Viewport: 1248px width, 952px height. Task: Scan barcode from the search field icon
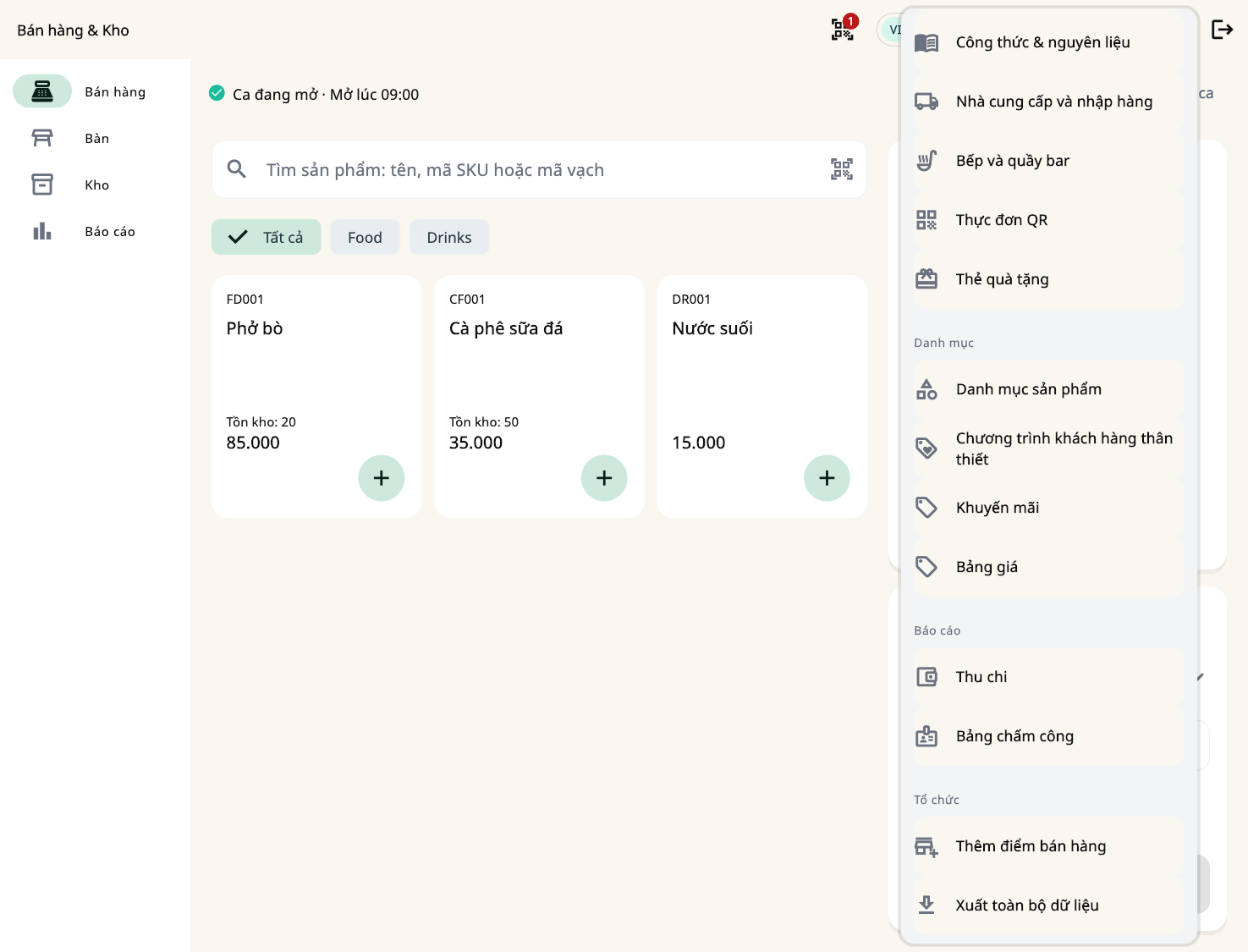coord(842,169)
